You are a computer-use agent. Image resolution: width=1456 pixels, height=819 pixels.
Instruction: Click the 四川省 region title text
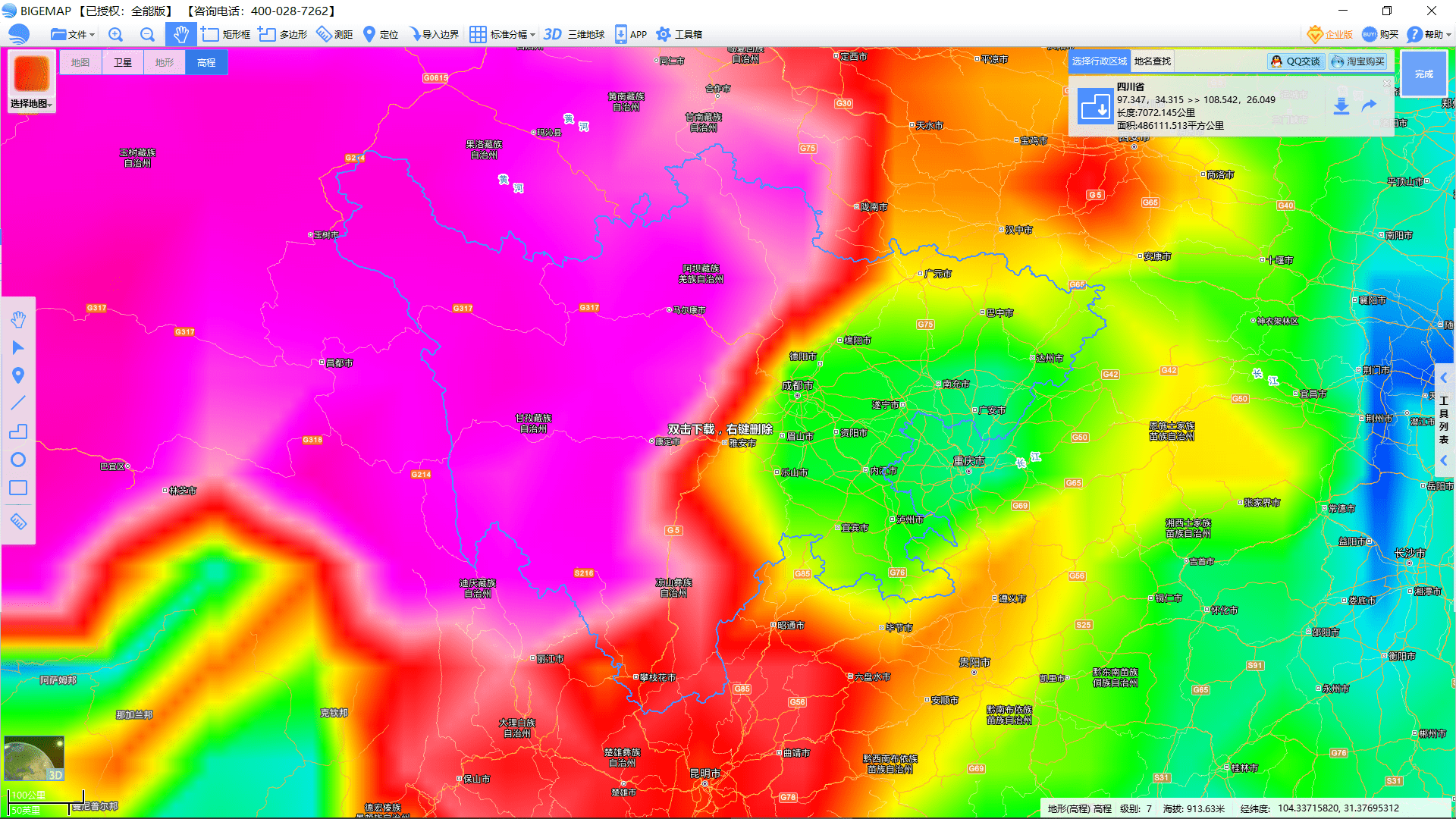(1131, 87)
